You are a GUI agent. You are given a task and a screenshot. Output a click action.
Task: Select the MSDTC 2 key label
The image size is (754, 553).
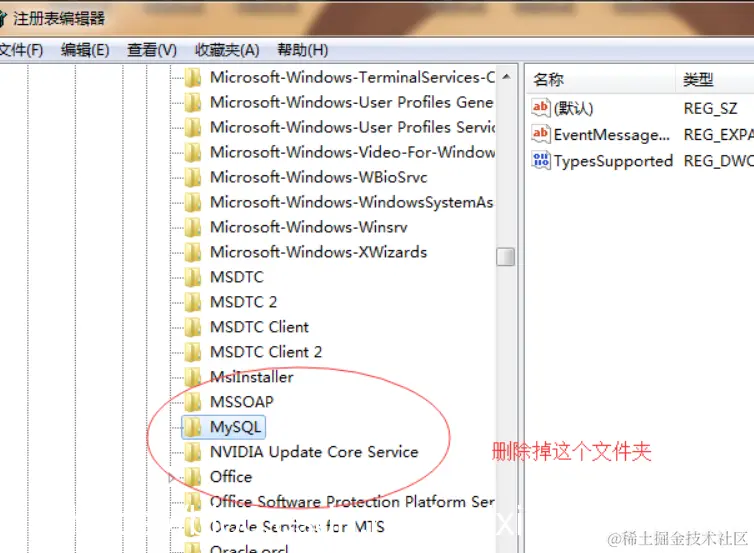243,302
